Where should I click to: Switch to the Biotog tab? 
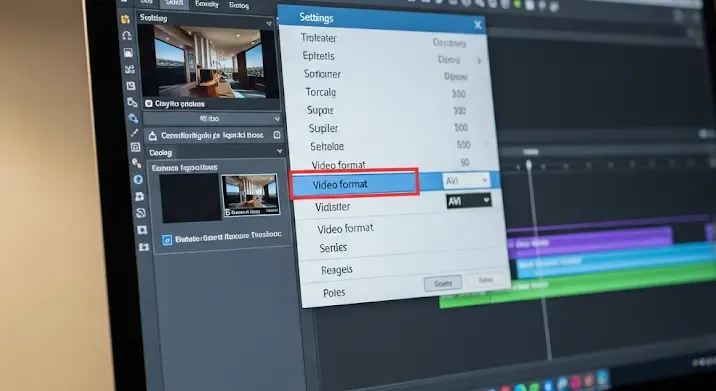[x=239, y=5]
